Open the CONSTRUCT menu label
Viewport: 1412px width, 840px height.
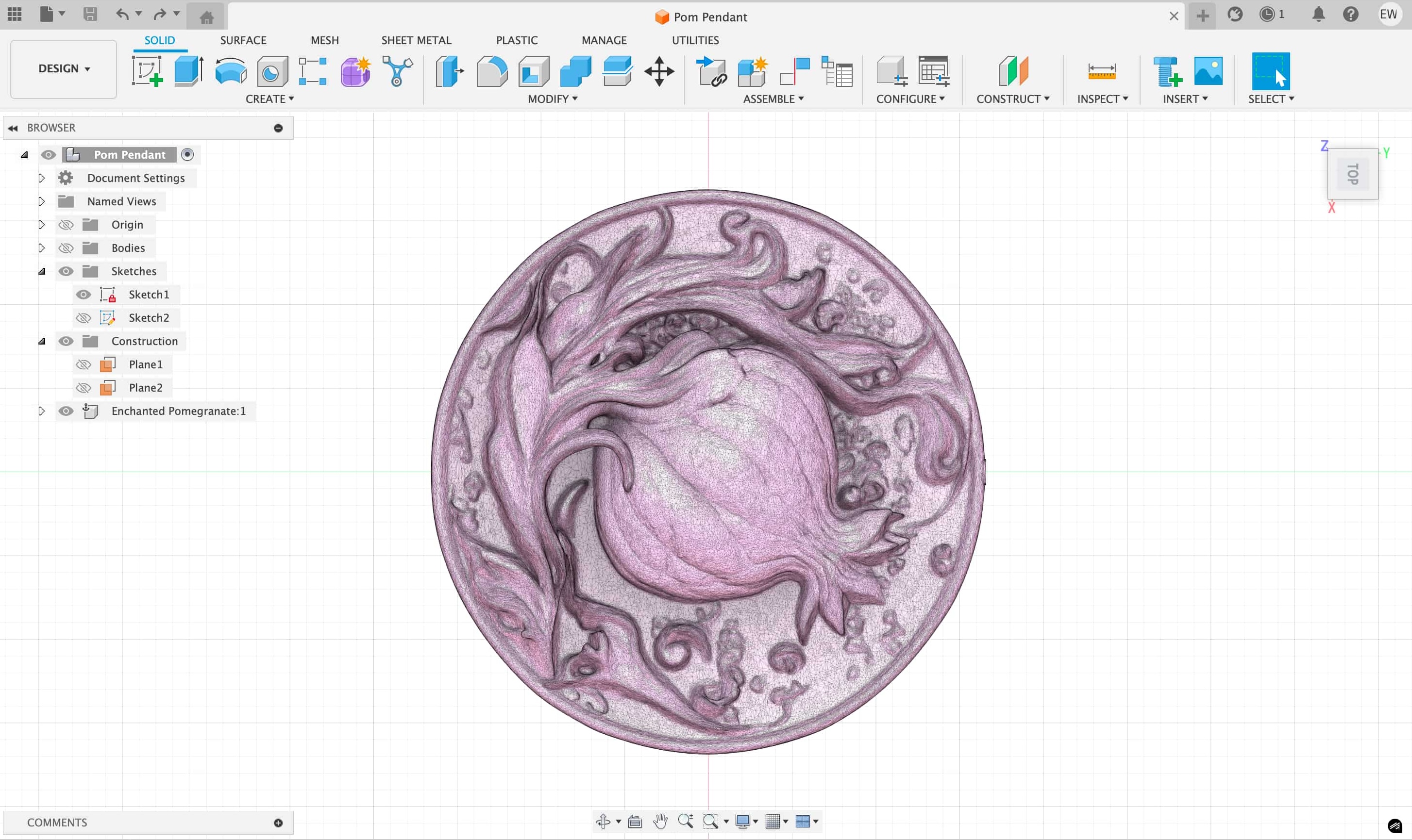(x=1013, y=99)
